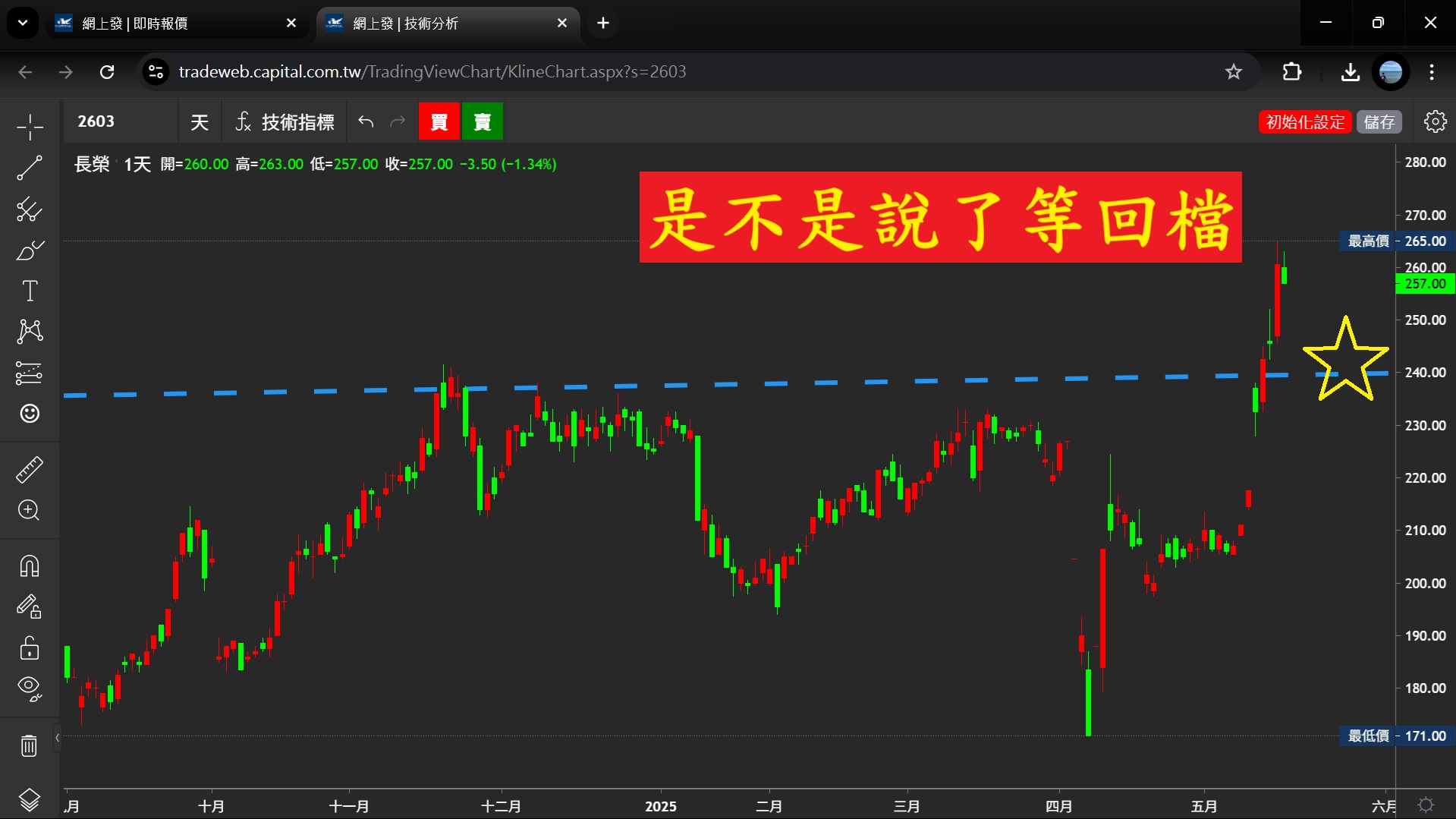The image size is (1456, 819).
Task: Redo the chart action
Action: click(x=398, y=121)
